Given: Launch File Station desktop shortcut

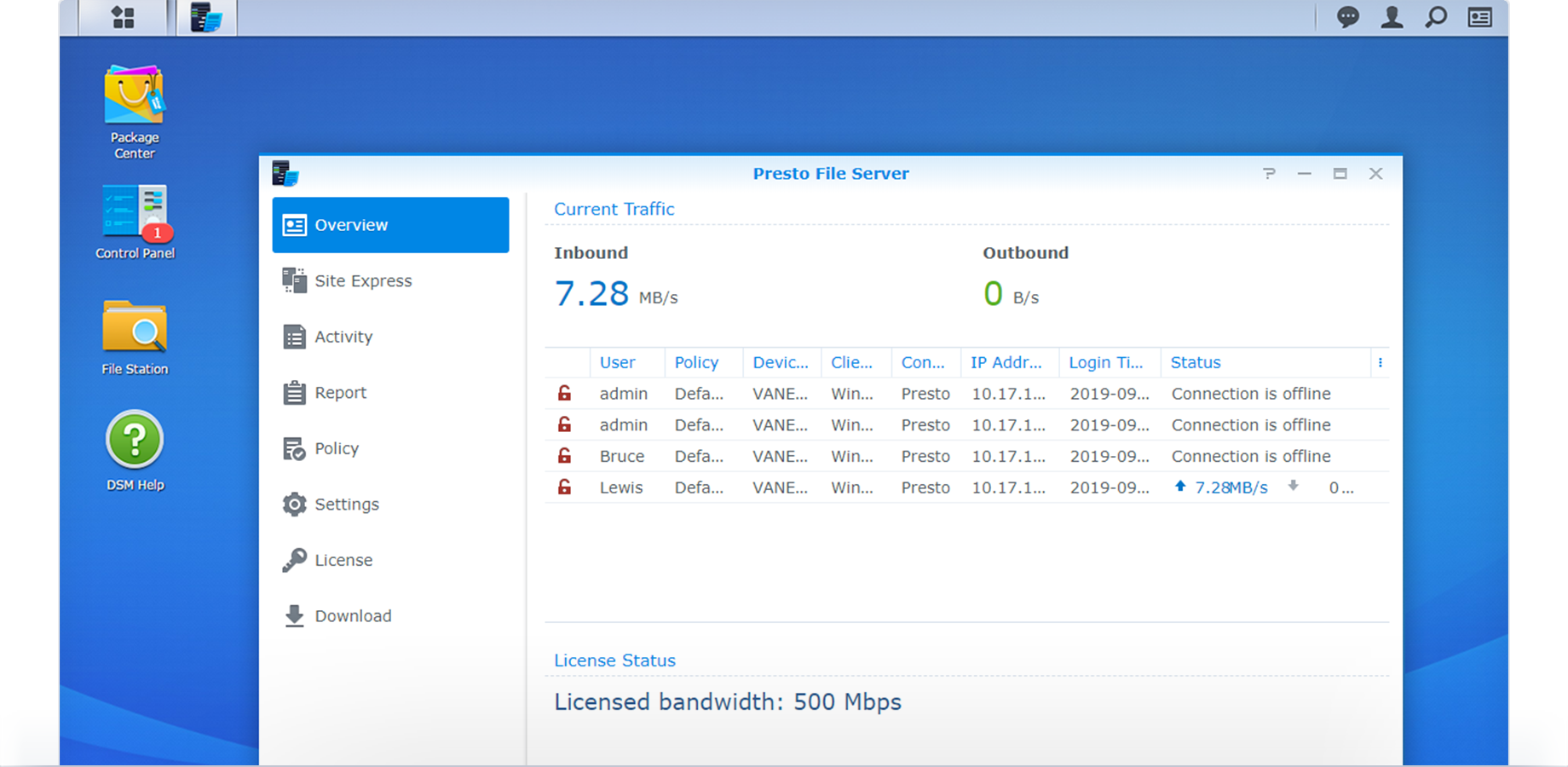Looking at the screenshot, I should click(x=135, y=337).
